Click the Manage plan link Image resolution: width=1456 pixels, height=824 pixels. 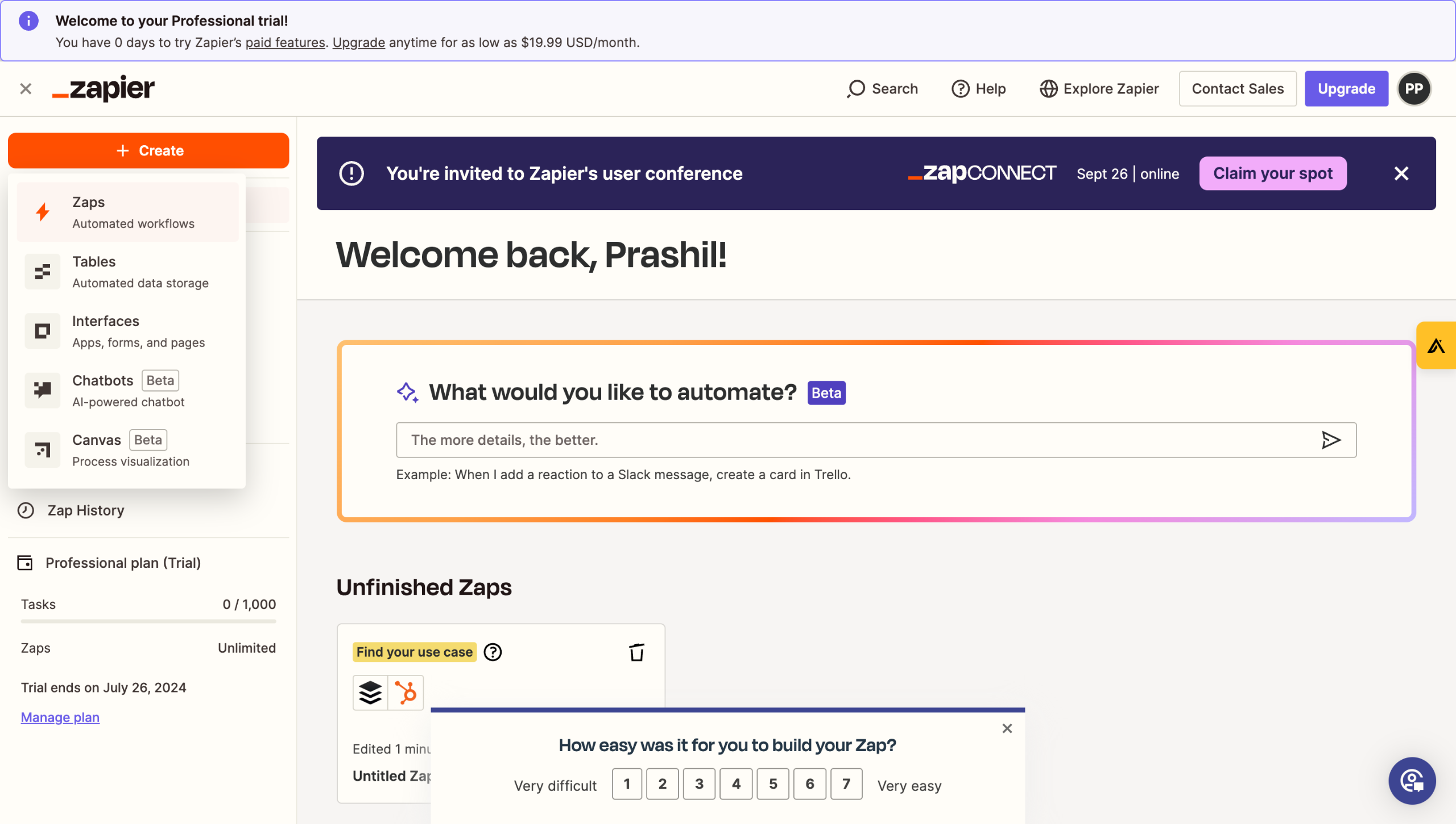coord(60,717)
